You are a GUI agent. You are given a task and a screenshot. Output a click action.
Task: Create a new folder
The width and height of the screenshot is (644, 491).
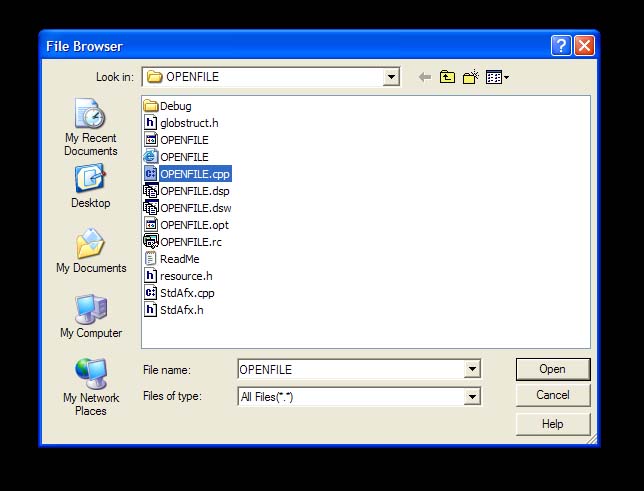coord(470,77)
